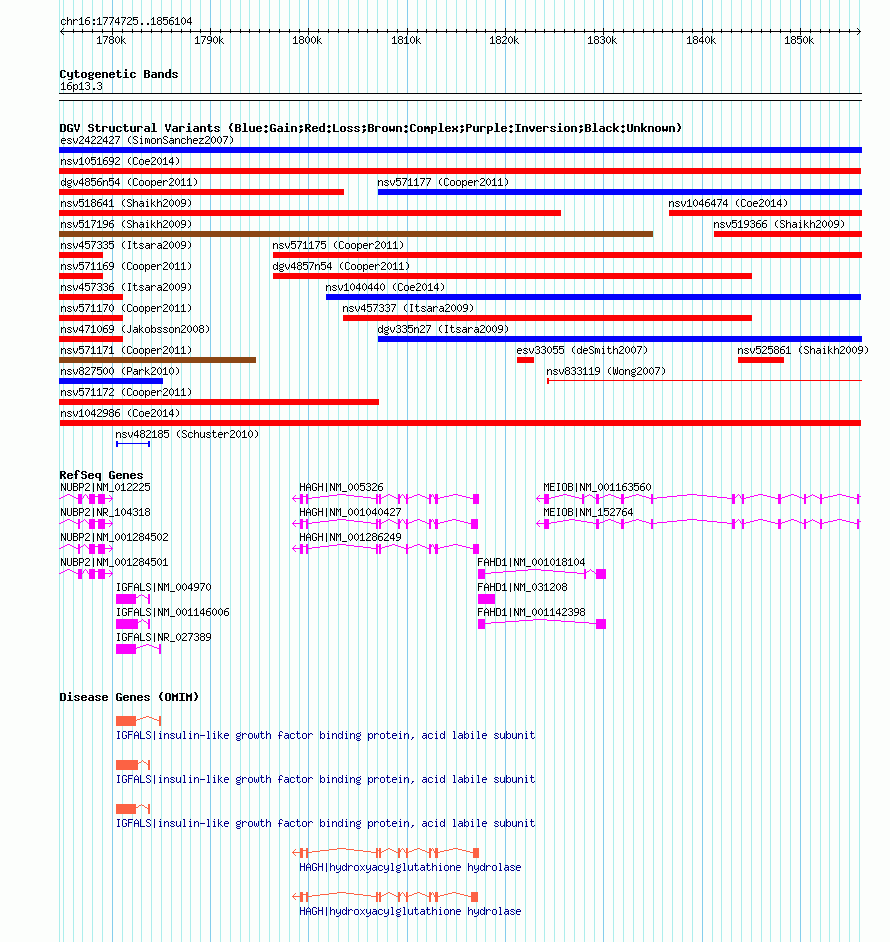Image resolution: width=890 pixels, height=942 pixels.
Task: Select nsv1040440 (Coe2014) gain variant label
Action: tap(385, 288)
